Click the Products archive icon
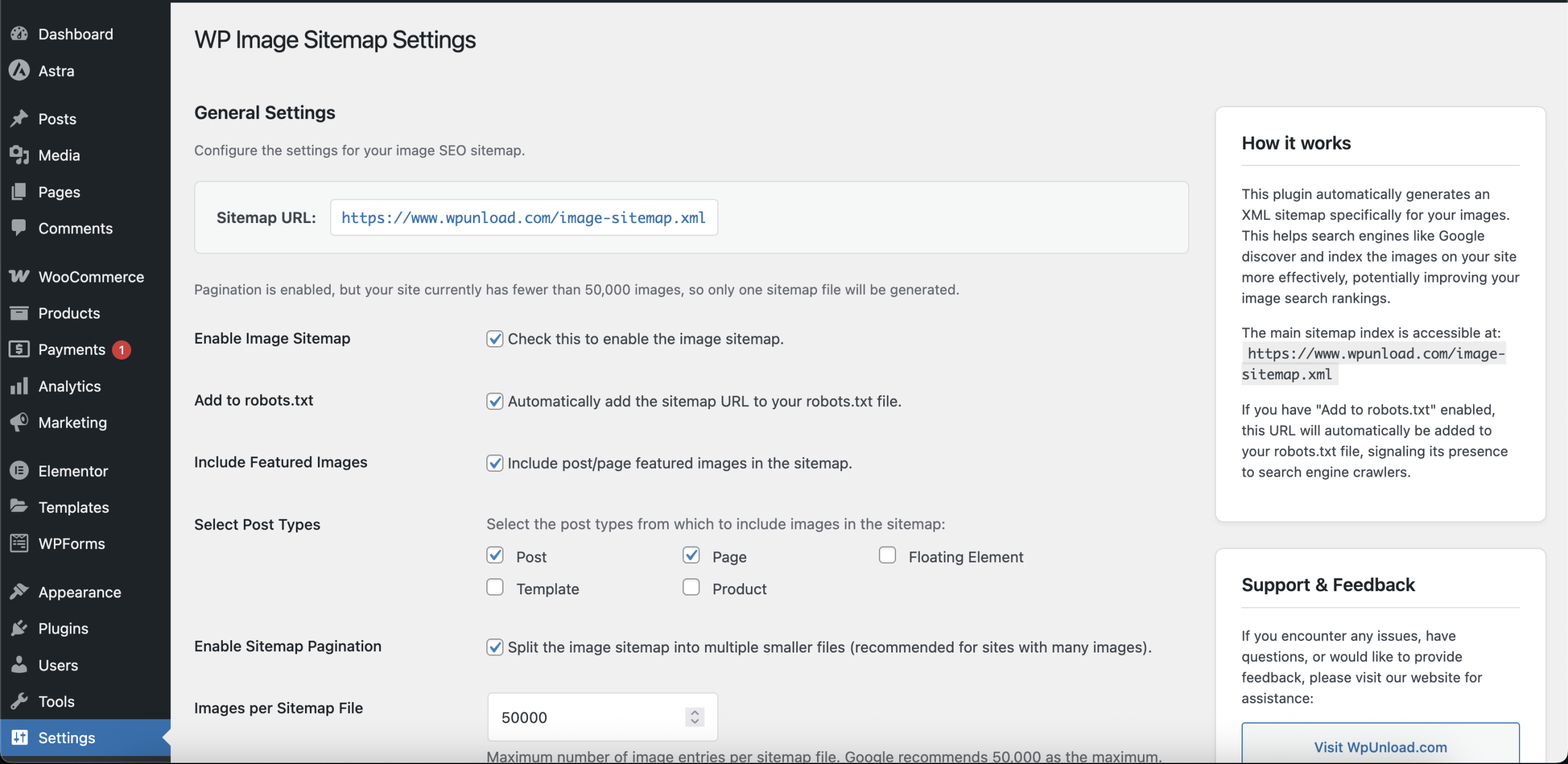 pos(19,313)
